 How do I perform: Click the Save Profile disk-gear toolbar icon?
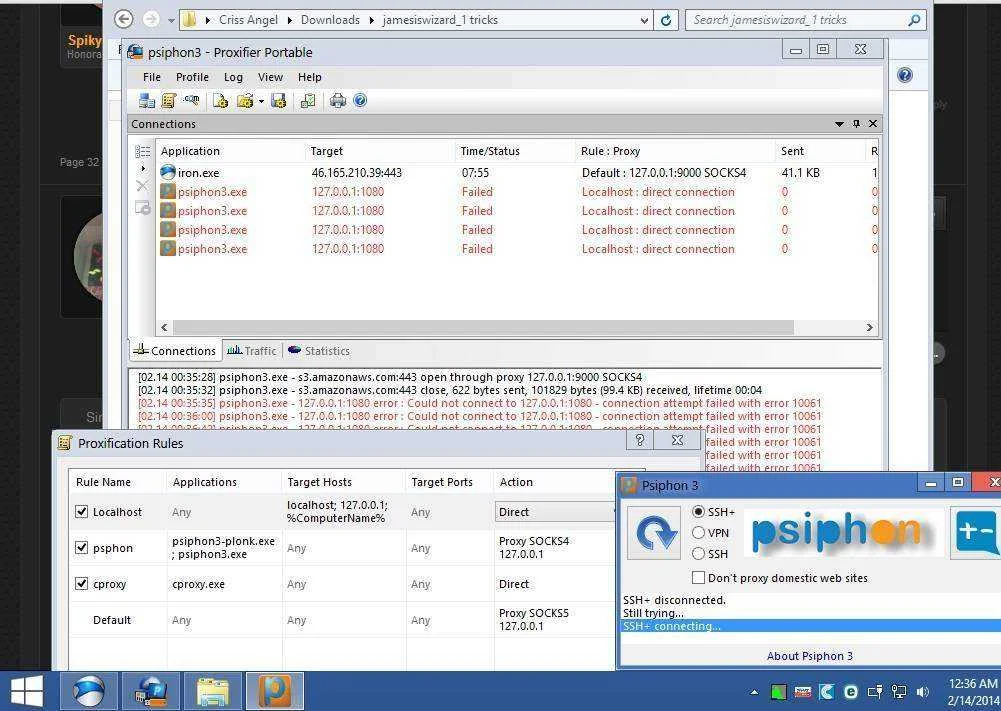(x=278, y=100)
